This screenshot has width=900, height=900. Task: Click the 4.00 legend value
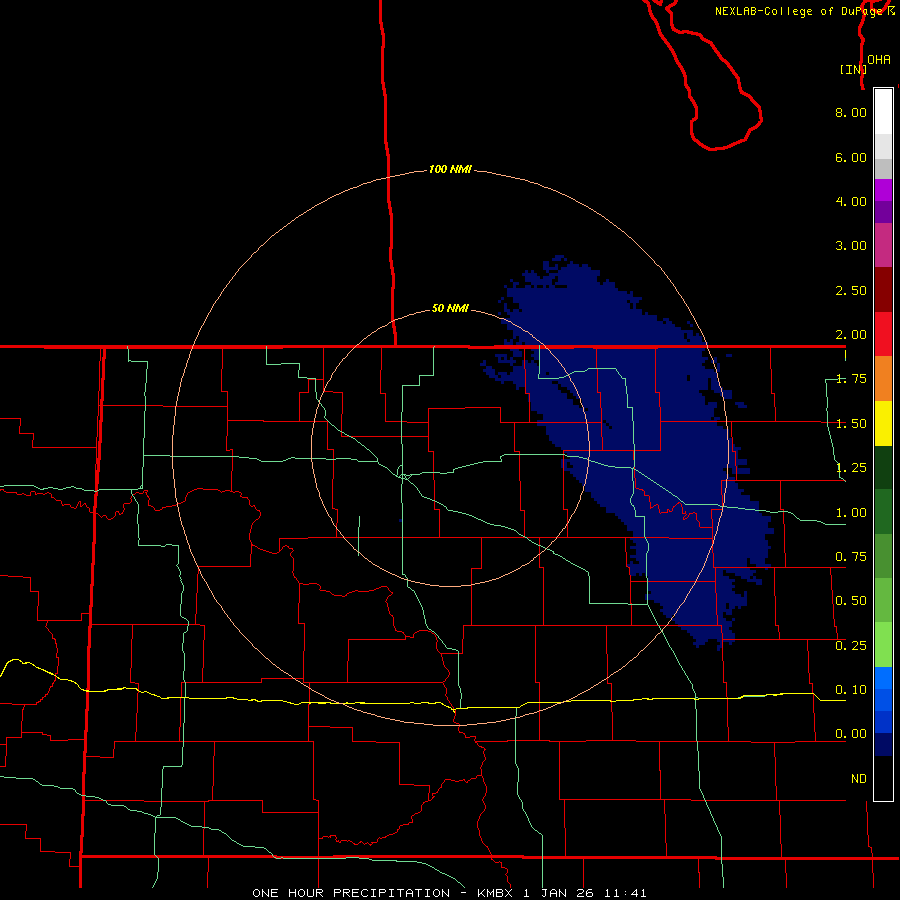851,201
